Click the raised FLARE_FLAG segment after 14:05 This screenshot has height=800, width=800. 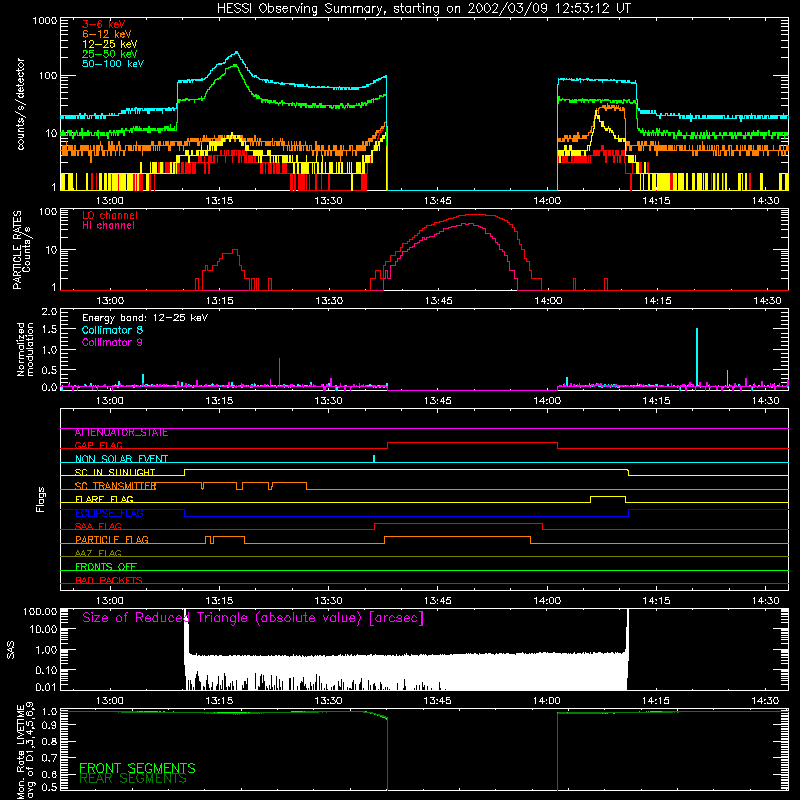pyautogui.click(x=608, y=496)
